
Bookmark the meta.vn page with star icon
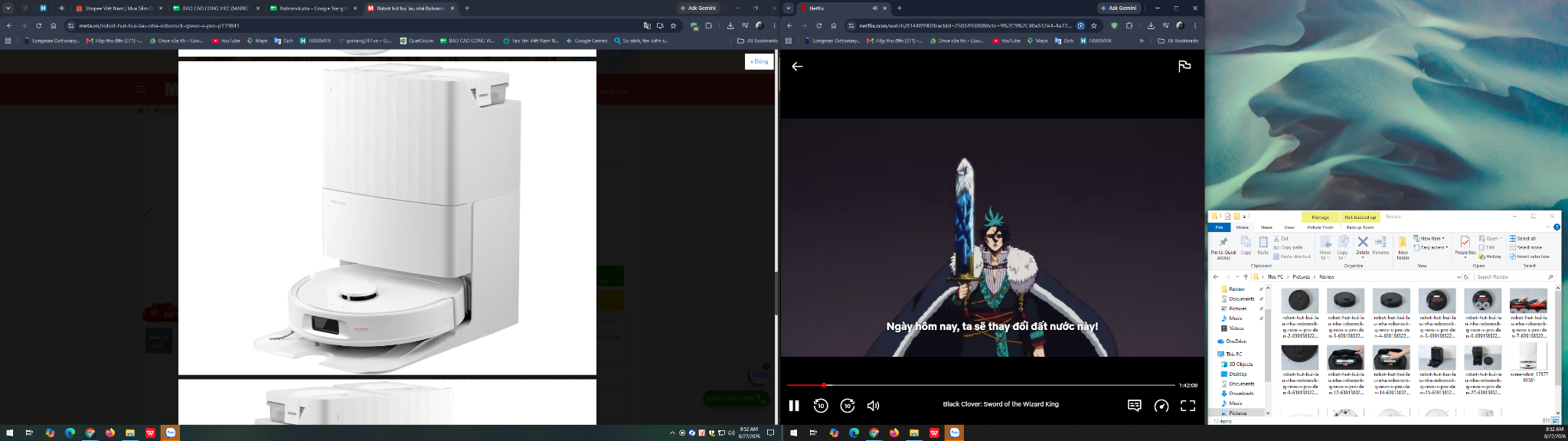tap(673, 25)
